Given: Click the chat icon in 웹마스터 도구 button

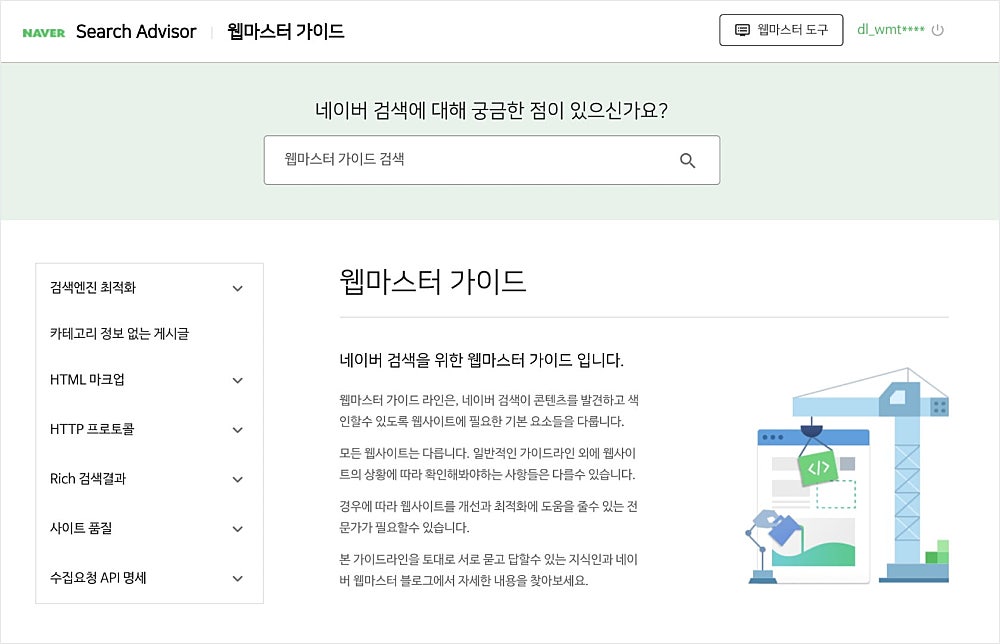Looking at the screenshot, I should point(742,30).
